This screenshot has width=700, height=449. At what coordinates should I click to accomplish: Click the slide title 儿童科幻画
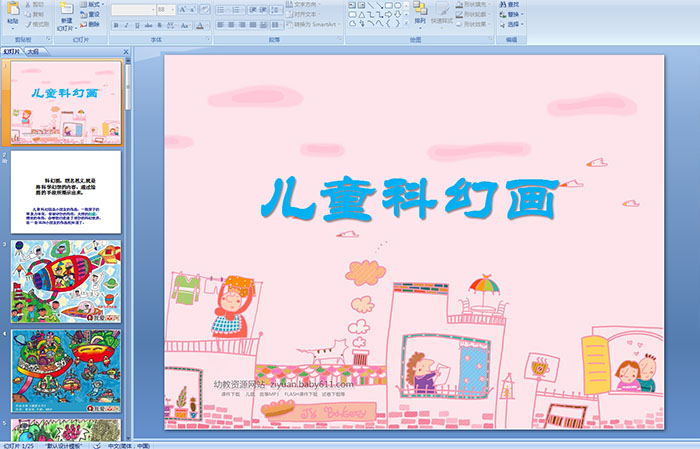point(409,199)
